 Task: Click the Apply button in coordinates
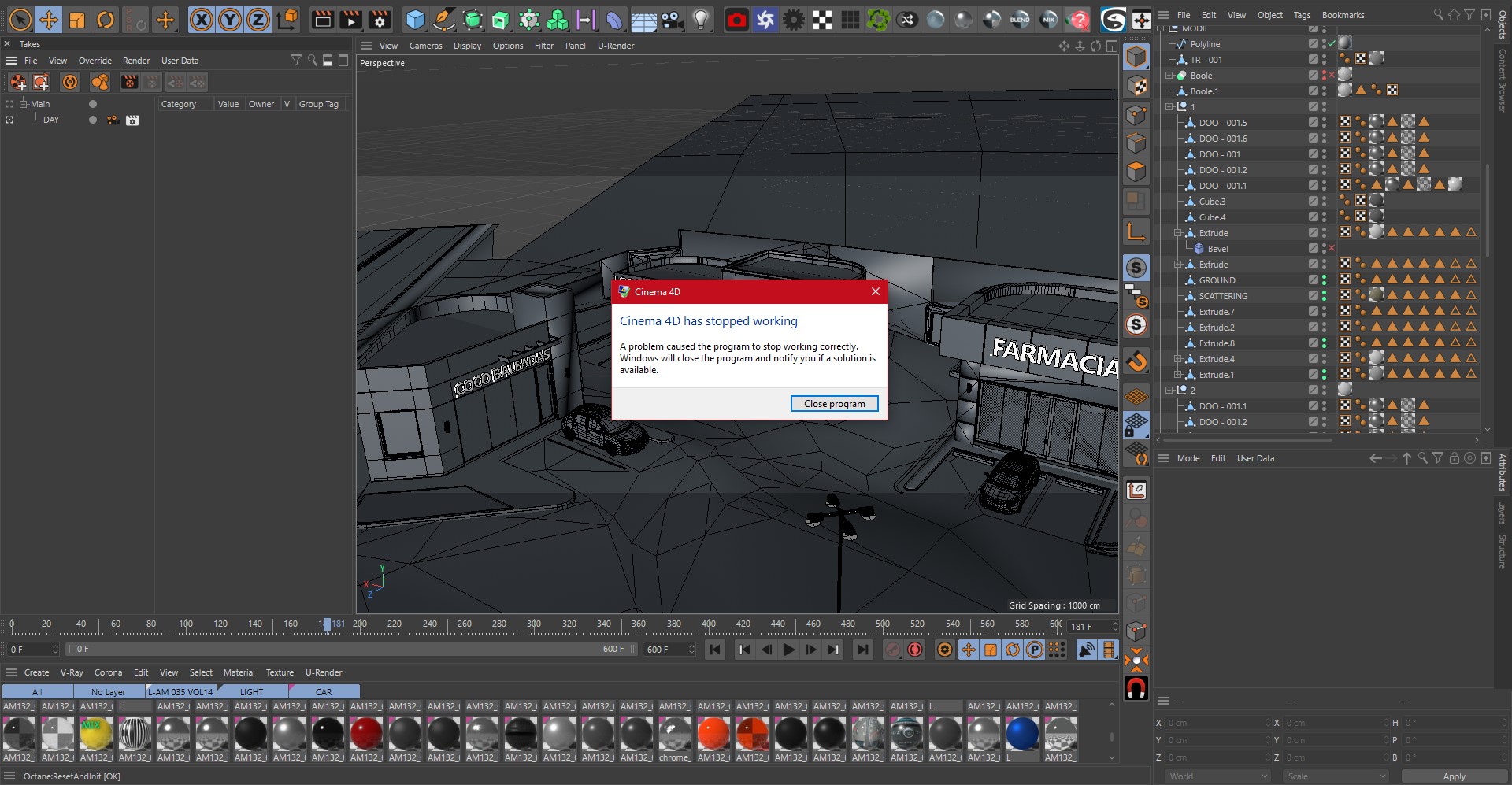pyautogui.click(x=1454, y=776)
